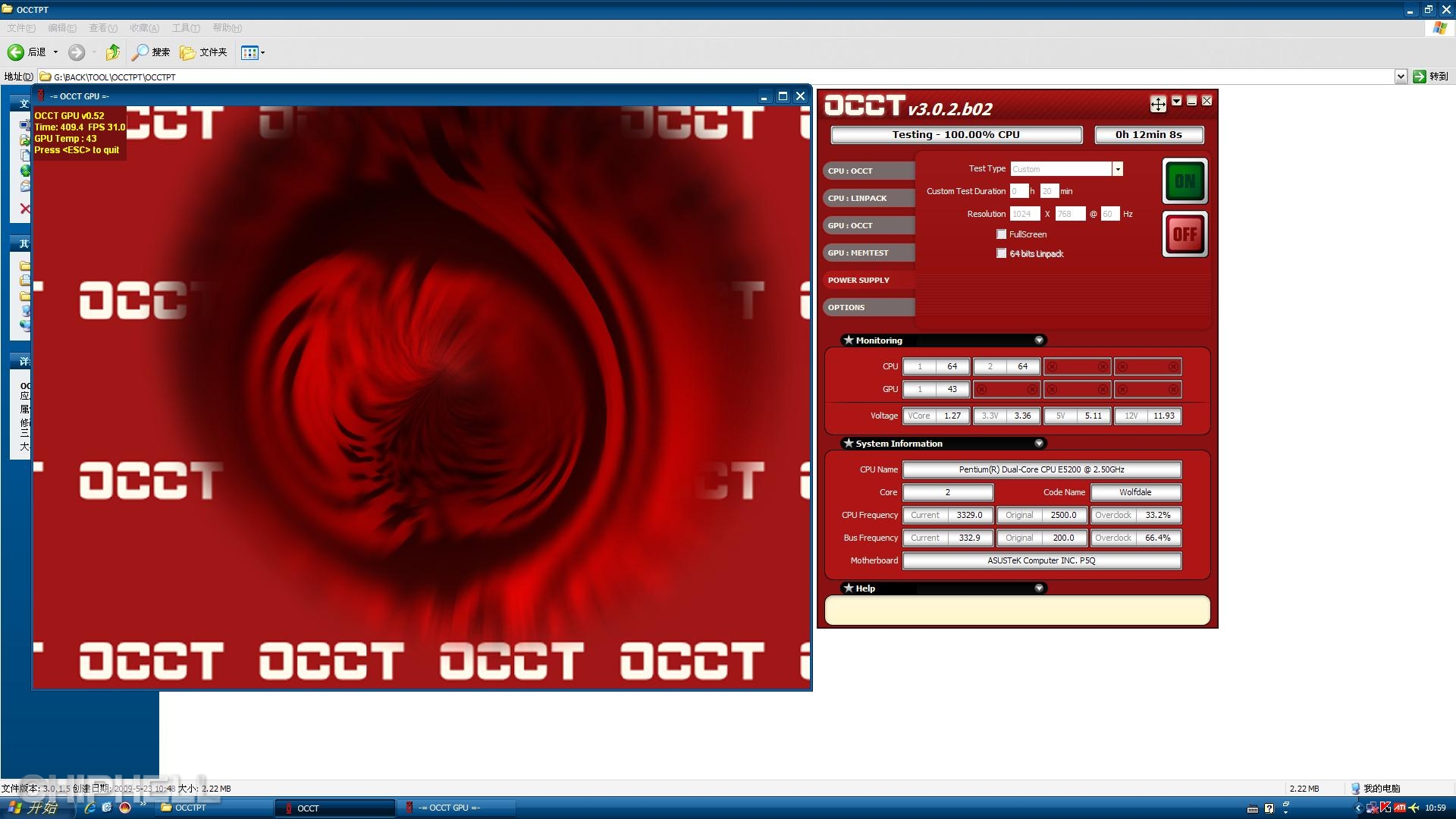Click the green Go arrow button
The width and height of the screenshot is (1456, 819).
pyautogui.click(x=1420, y=77)
